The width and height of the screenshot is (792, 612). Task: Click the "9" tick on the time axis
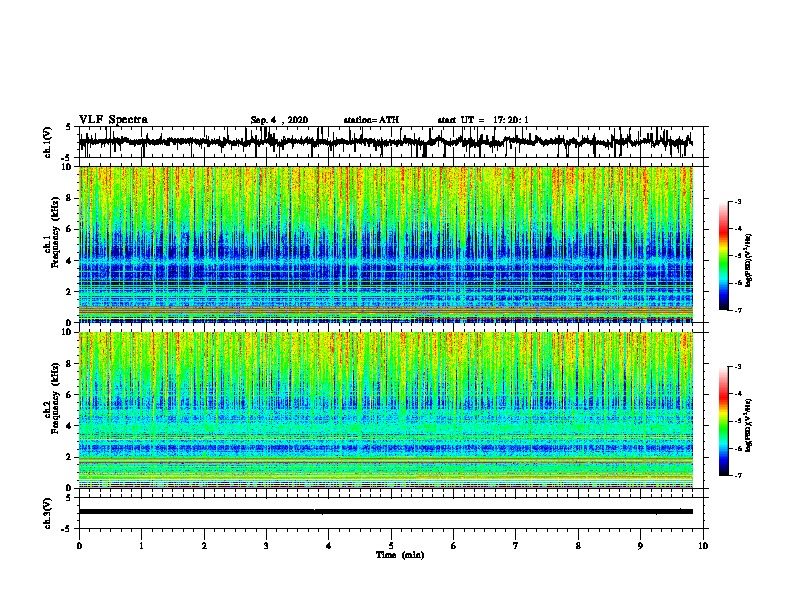(x=640, y=546)
